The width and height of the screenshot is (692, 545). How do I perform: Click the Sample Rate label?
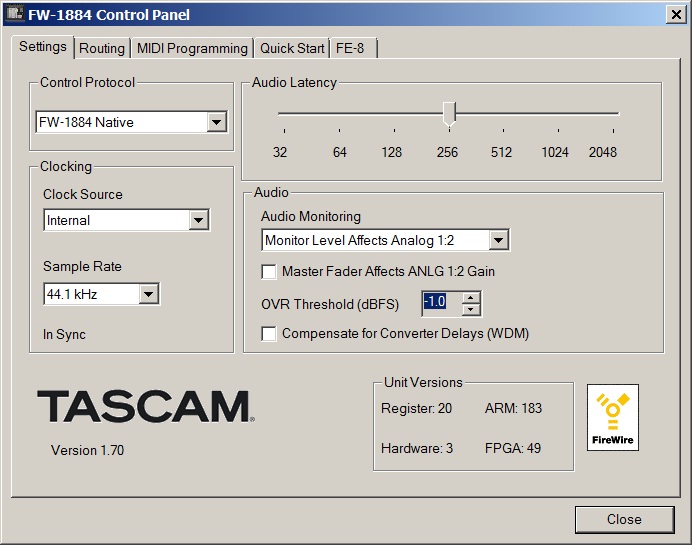[x=82, y=267]
